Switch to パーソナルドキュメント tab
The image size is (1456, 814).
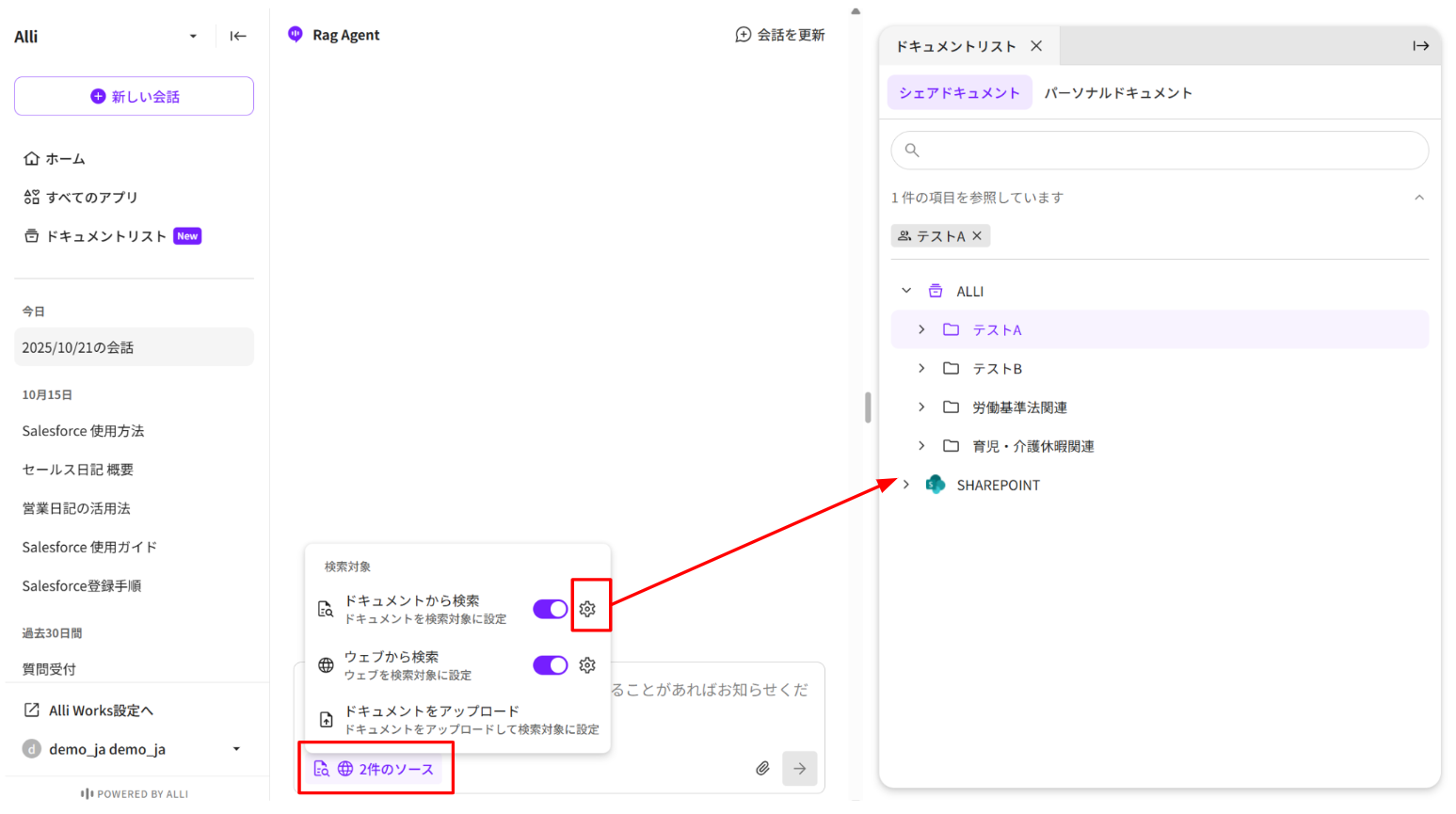point(1117,93)
